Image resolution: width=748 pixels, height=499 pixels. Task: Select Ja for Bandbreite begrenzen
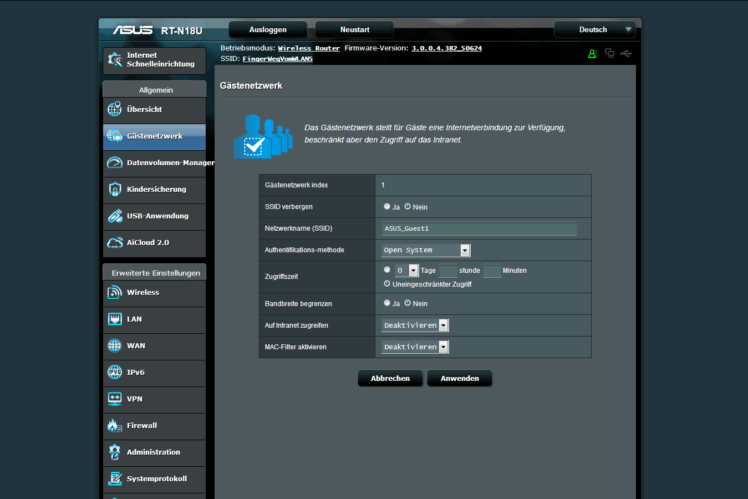[387, 303]
